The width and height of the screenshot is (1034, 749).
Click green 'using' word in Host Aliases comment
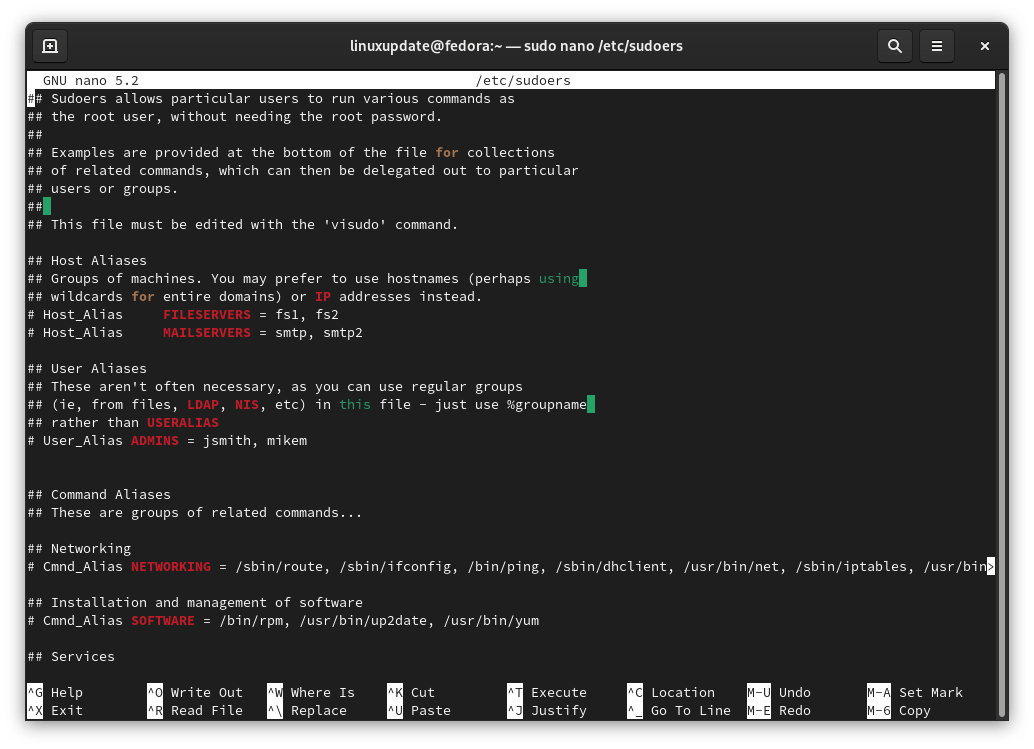tap(559, 278)
